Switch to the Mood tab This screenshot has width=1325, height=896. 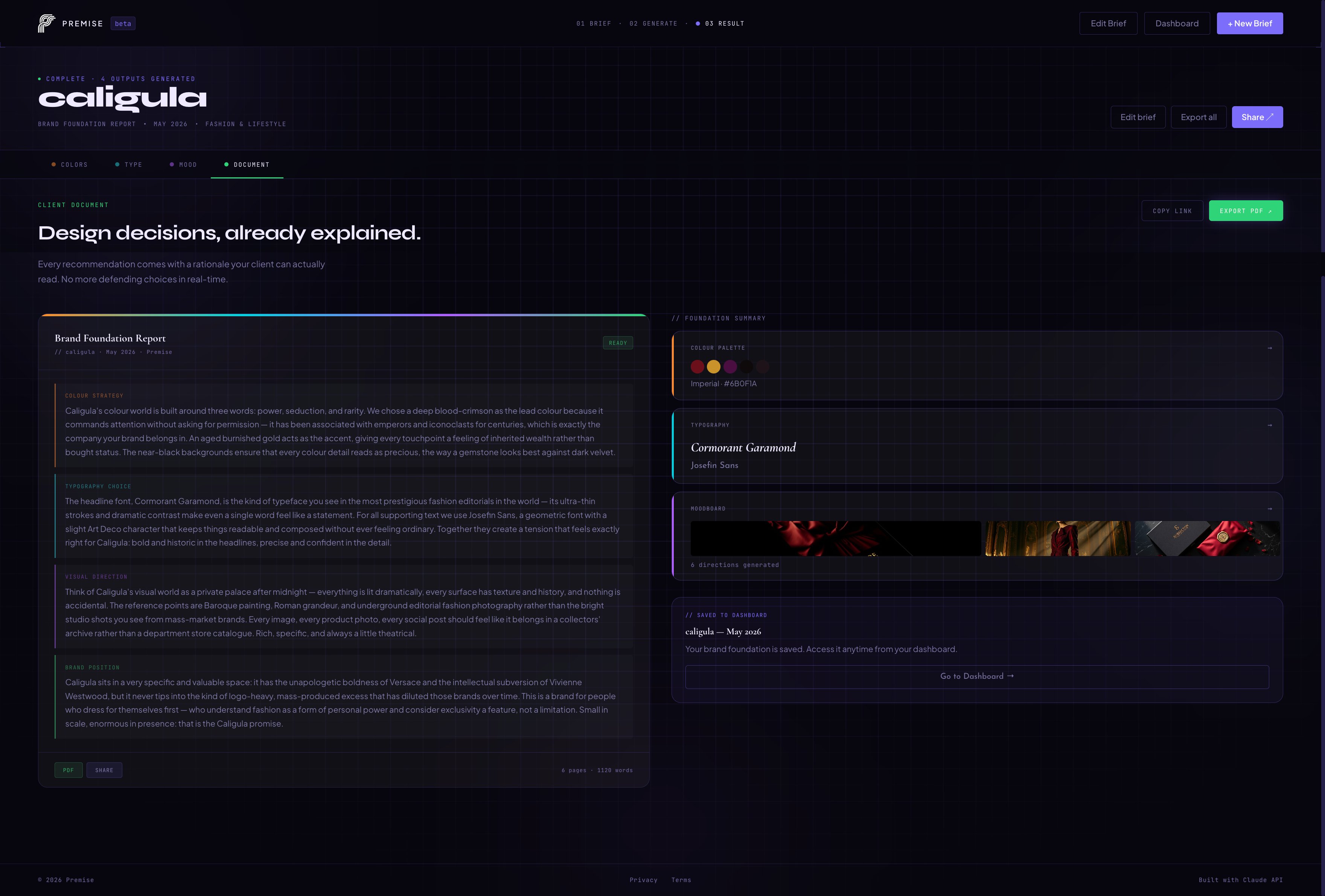click(x=183, y=165)
